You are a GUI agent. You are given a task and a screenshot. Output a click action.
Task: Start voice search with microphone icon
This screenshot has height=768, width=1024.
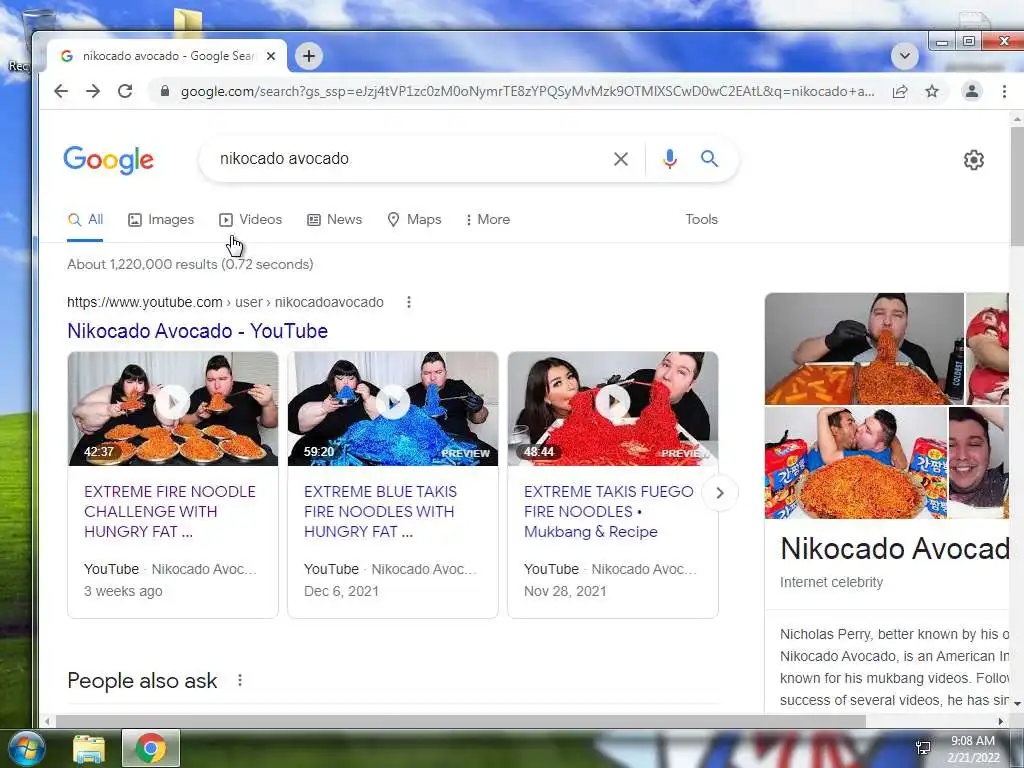[669, 159]
